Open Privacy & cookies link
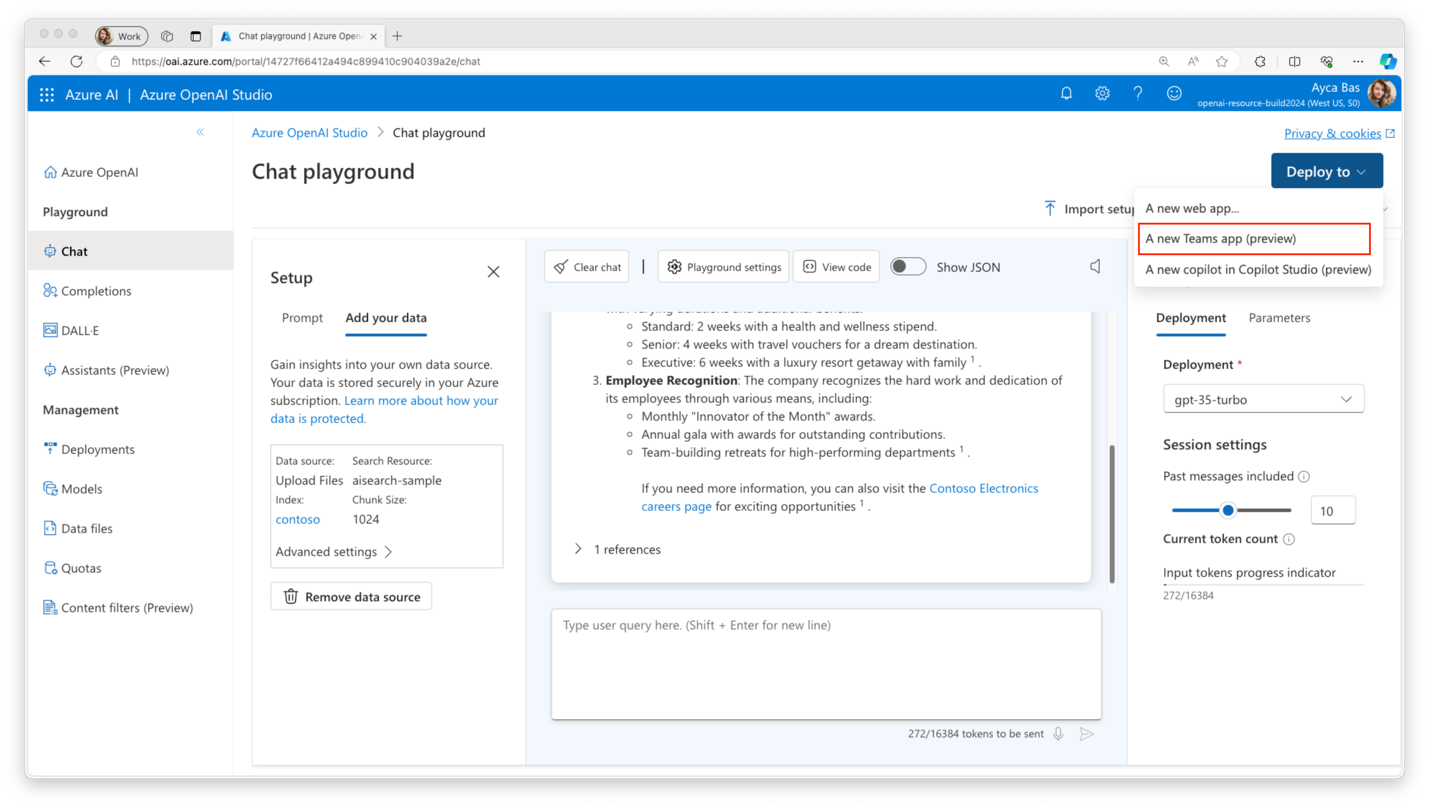Screen dimensions: 1429x809 point(1339,133)
